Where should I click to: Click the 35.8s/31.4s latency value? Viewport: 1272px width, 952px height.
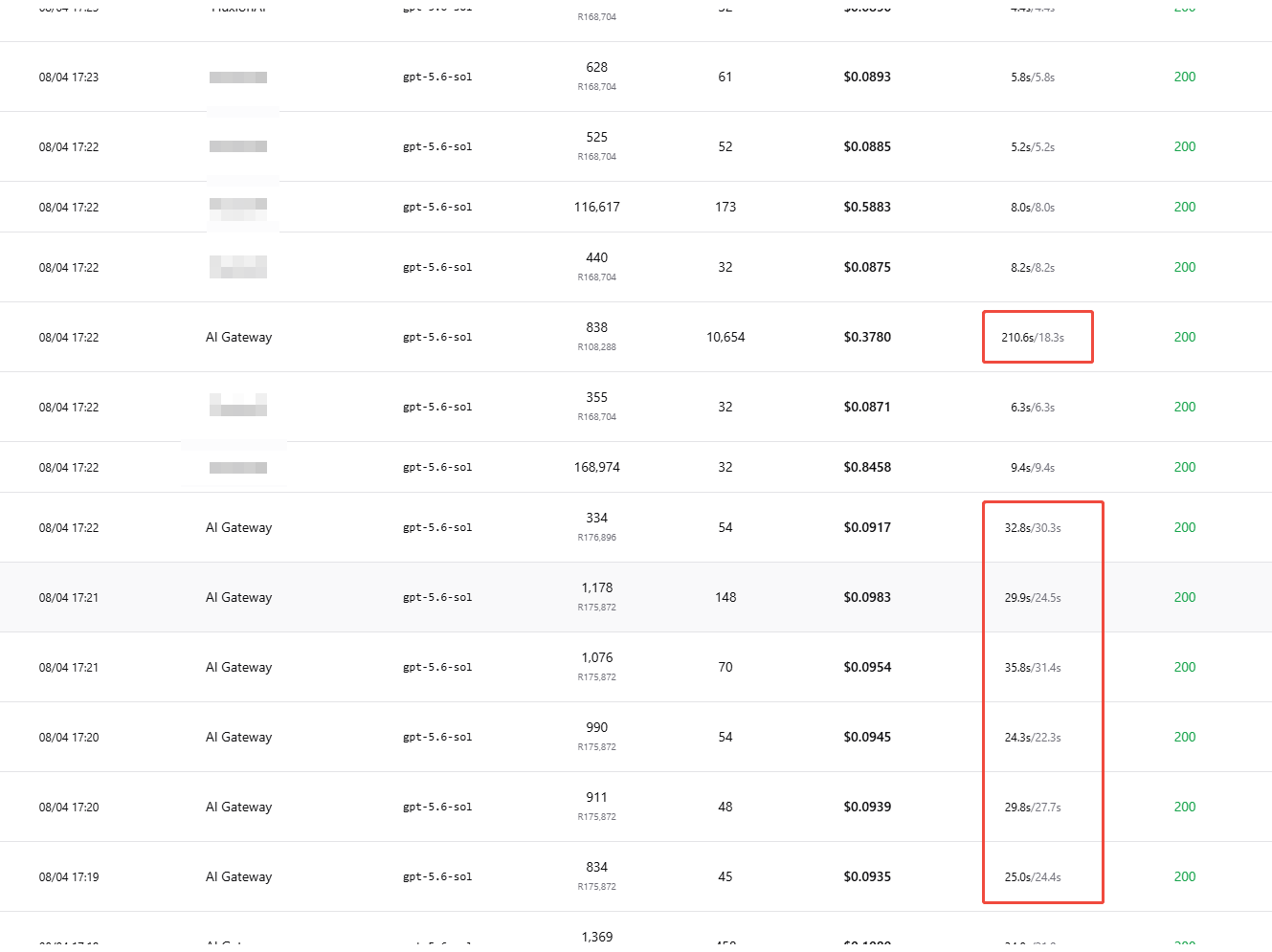click(x=1033, y=668)
